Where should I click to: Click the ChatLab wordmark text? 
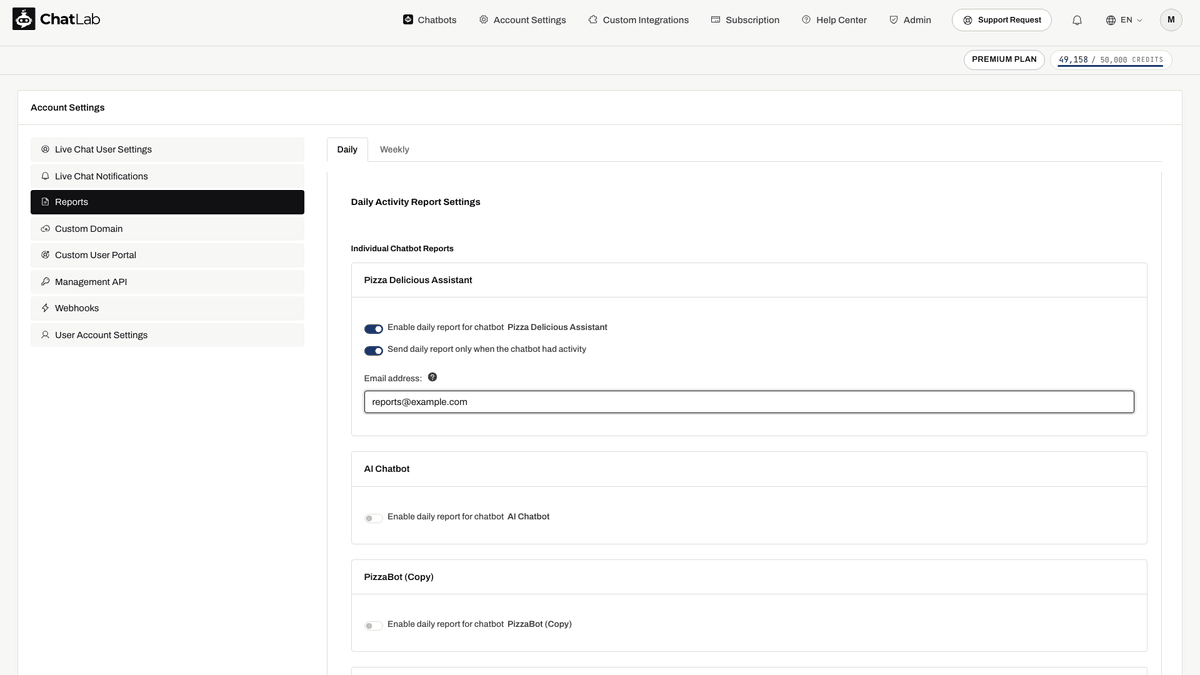click(x=70, y=19)
